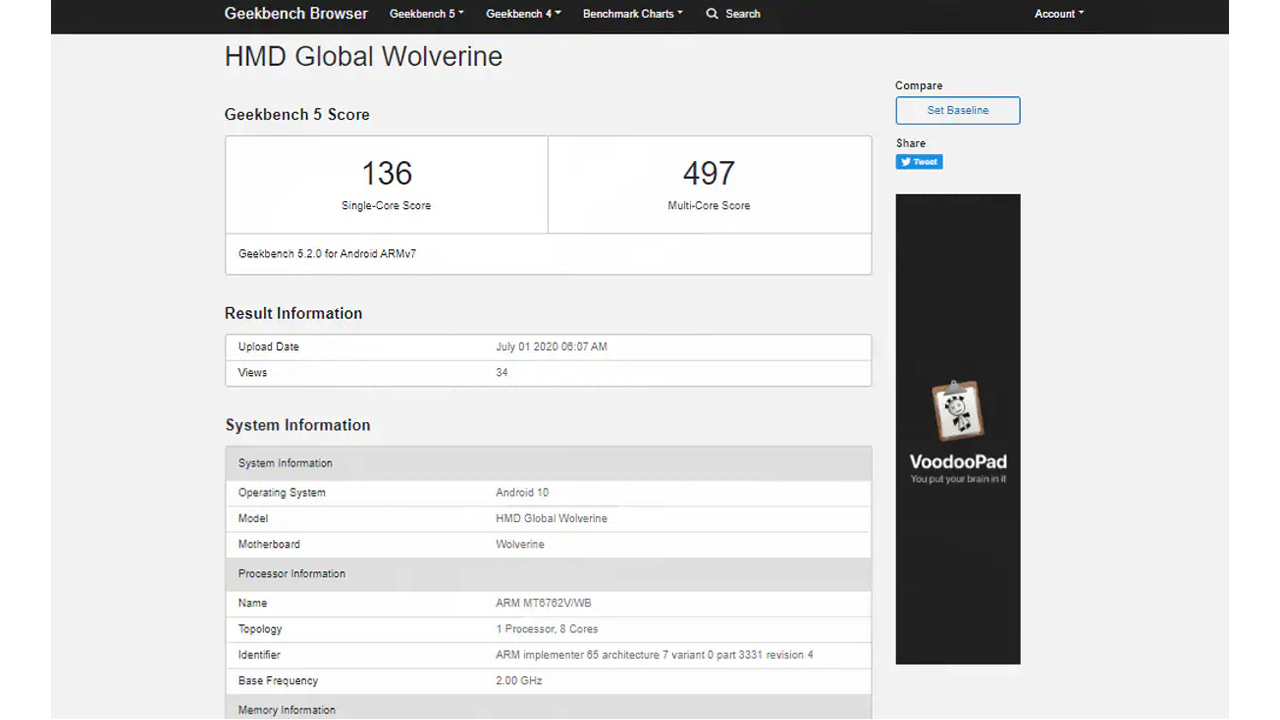
Task: Open the Geekbench Browser home link
Action: pos(296,14)
